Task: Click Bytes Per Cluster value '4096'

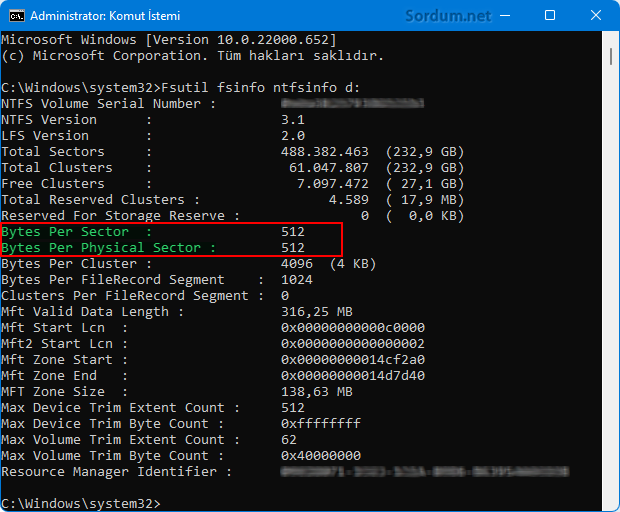Action: (297, 264)
